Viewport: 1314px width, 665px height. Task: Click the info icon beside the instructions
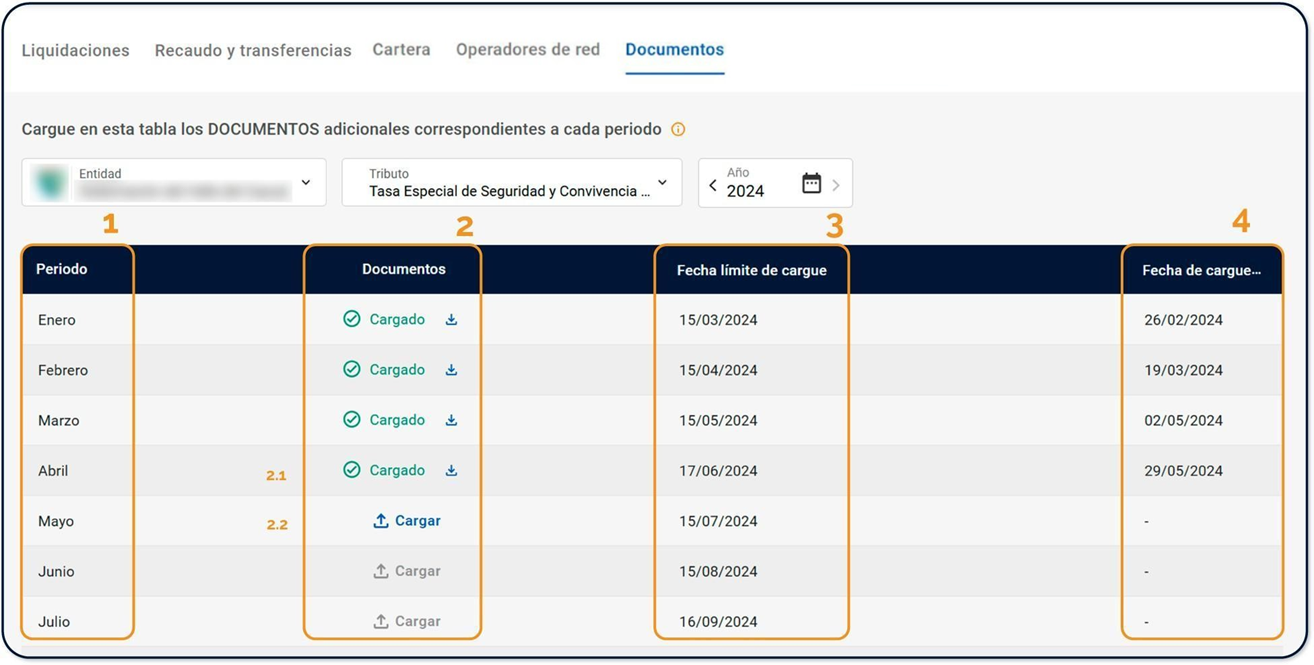tap(678, 130)
